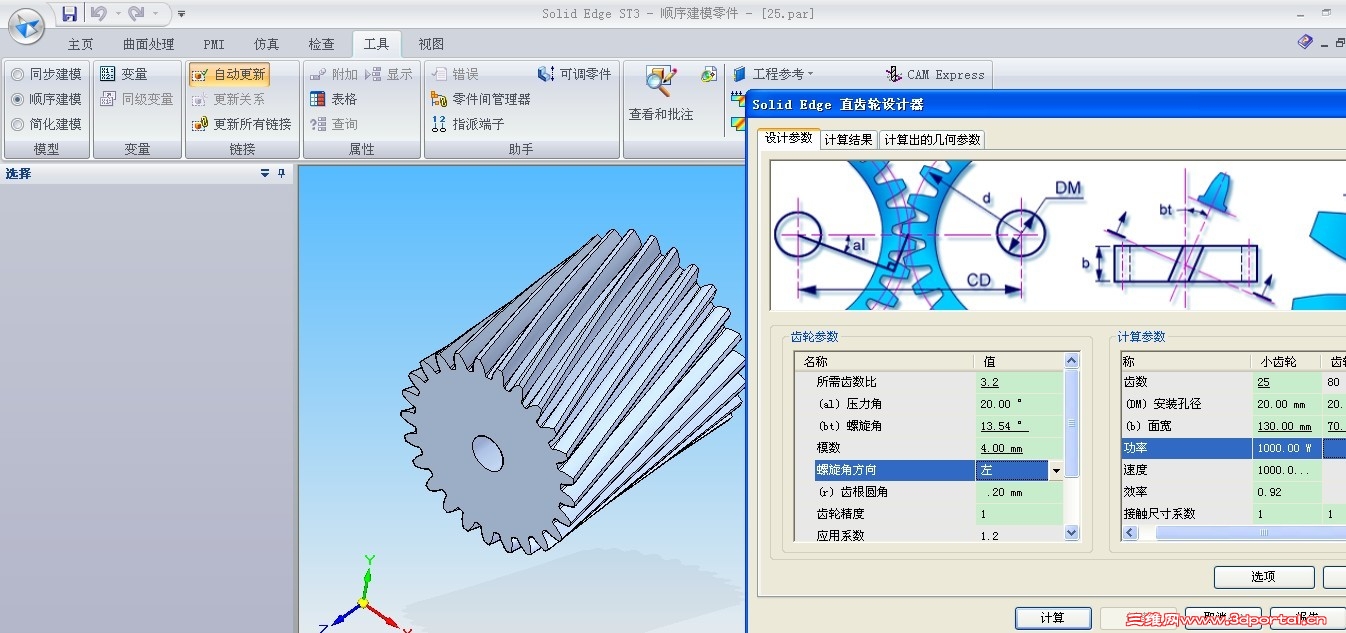Click 指派端子 assign terminals
This screenshot has height=633, width=1346.
467,124
